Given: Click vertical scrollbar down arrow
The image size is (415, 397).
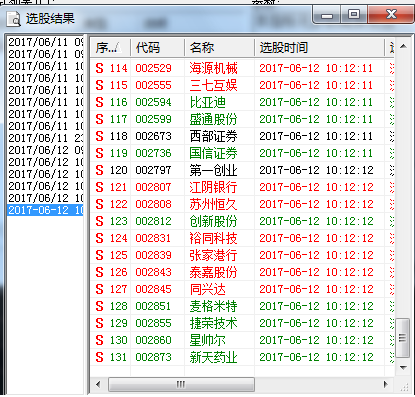Looking at the screenshot, I should [x=403, y=368].
